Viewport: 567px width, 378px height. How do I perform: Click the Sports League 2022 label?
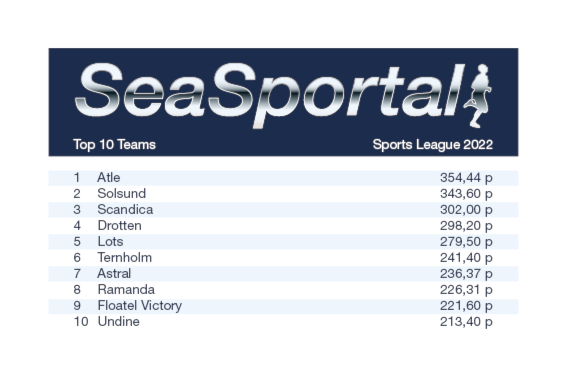432,145
